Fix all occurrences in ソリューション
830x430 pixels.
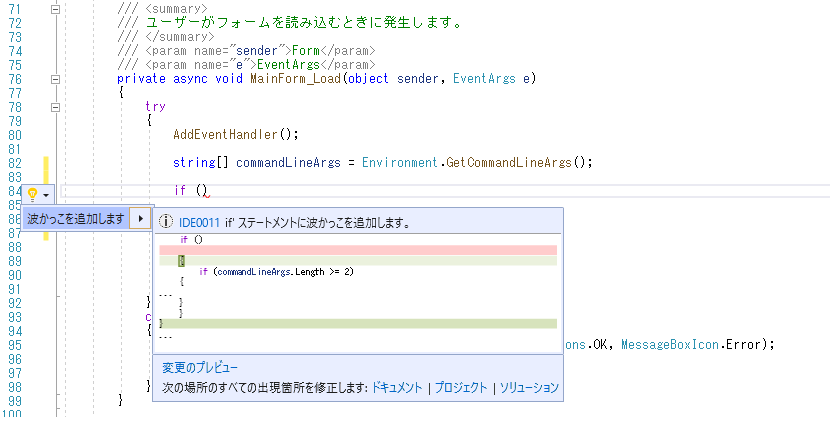pyautogui.click(x=529, y=388)
